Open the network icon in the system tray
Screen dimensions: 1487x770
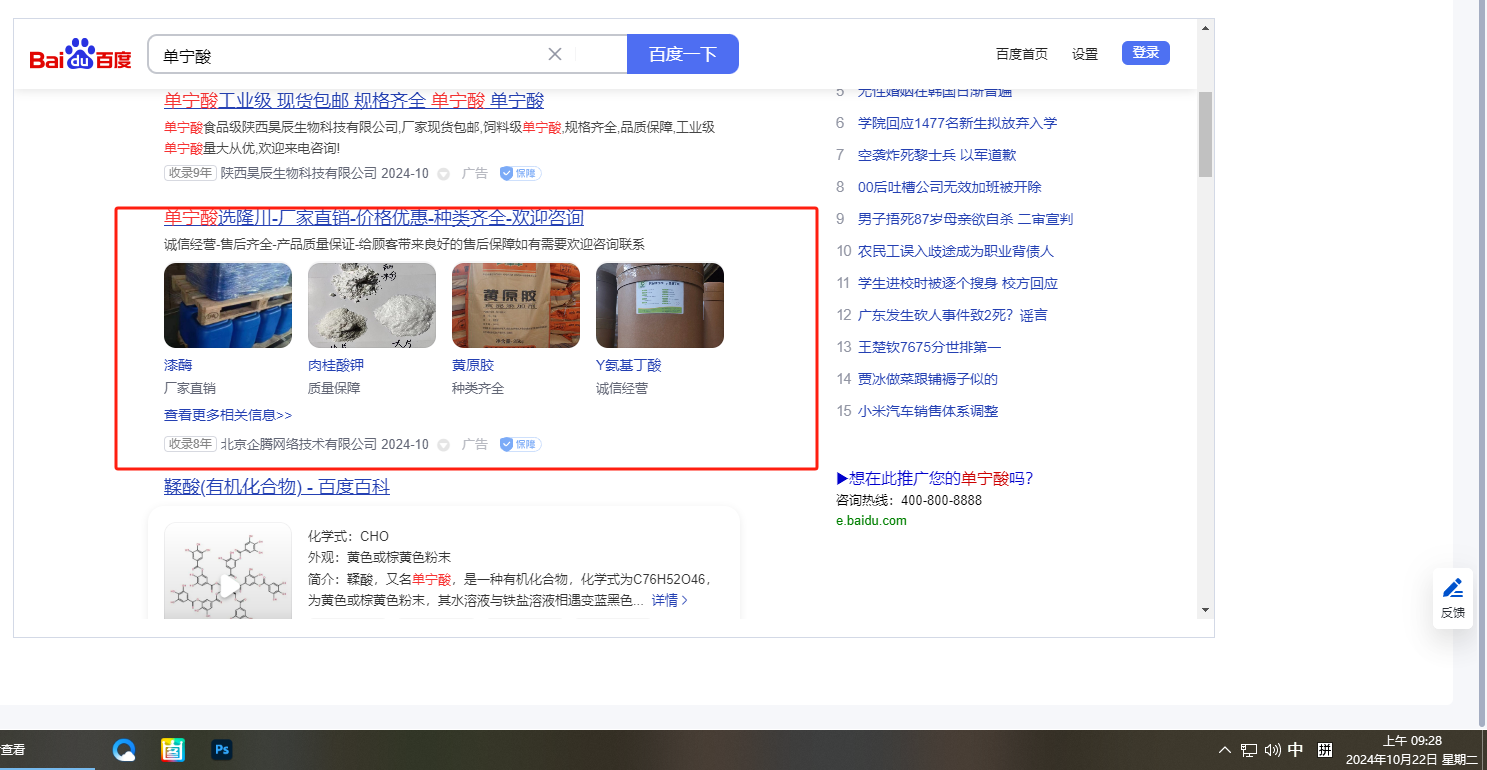[1249, 750]
